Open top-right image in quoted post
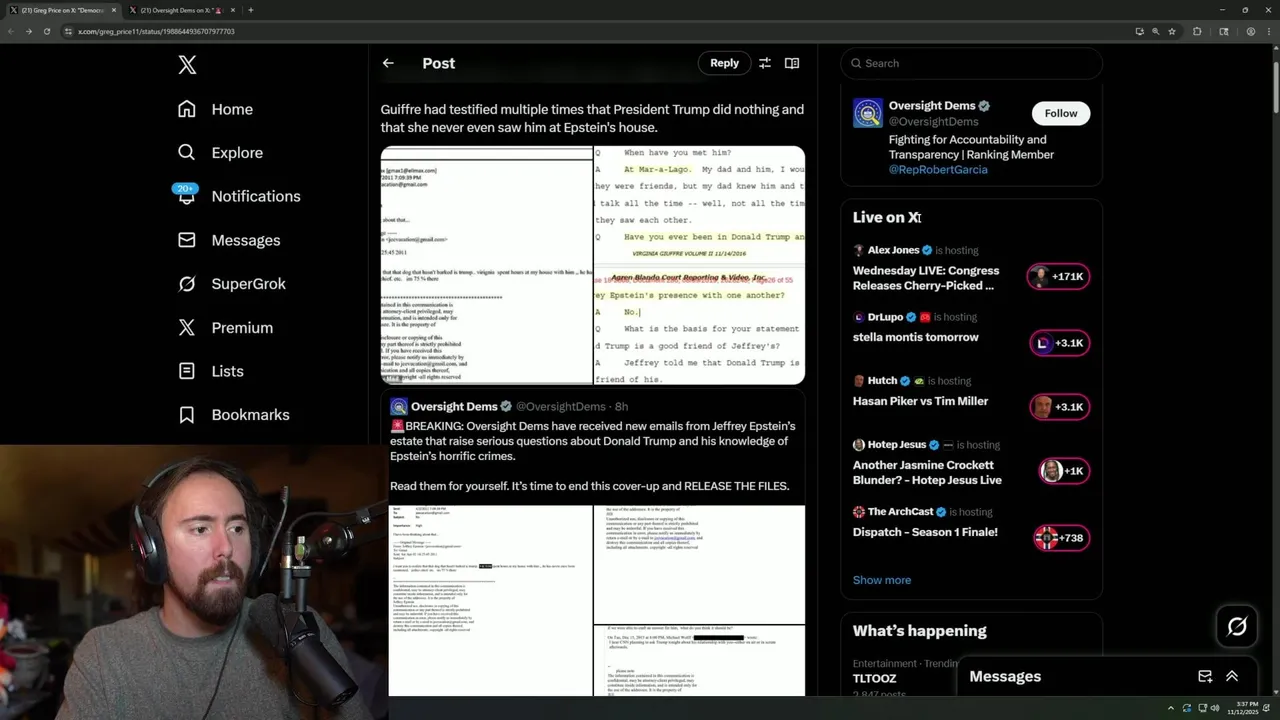The height and width of the screenshot is (720, 1280). point(699,564)
